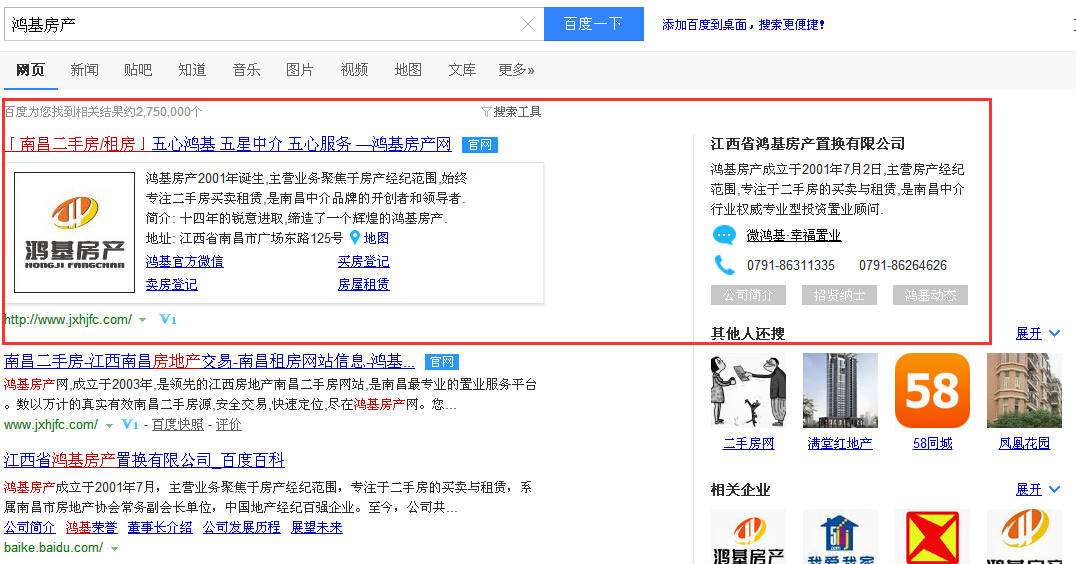Open the 鸿基荣誉 sublink
The image size is (1076, 564).
point(91,528)
